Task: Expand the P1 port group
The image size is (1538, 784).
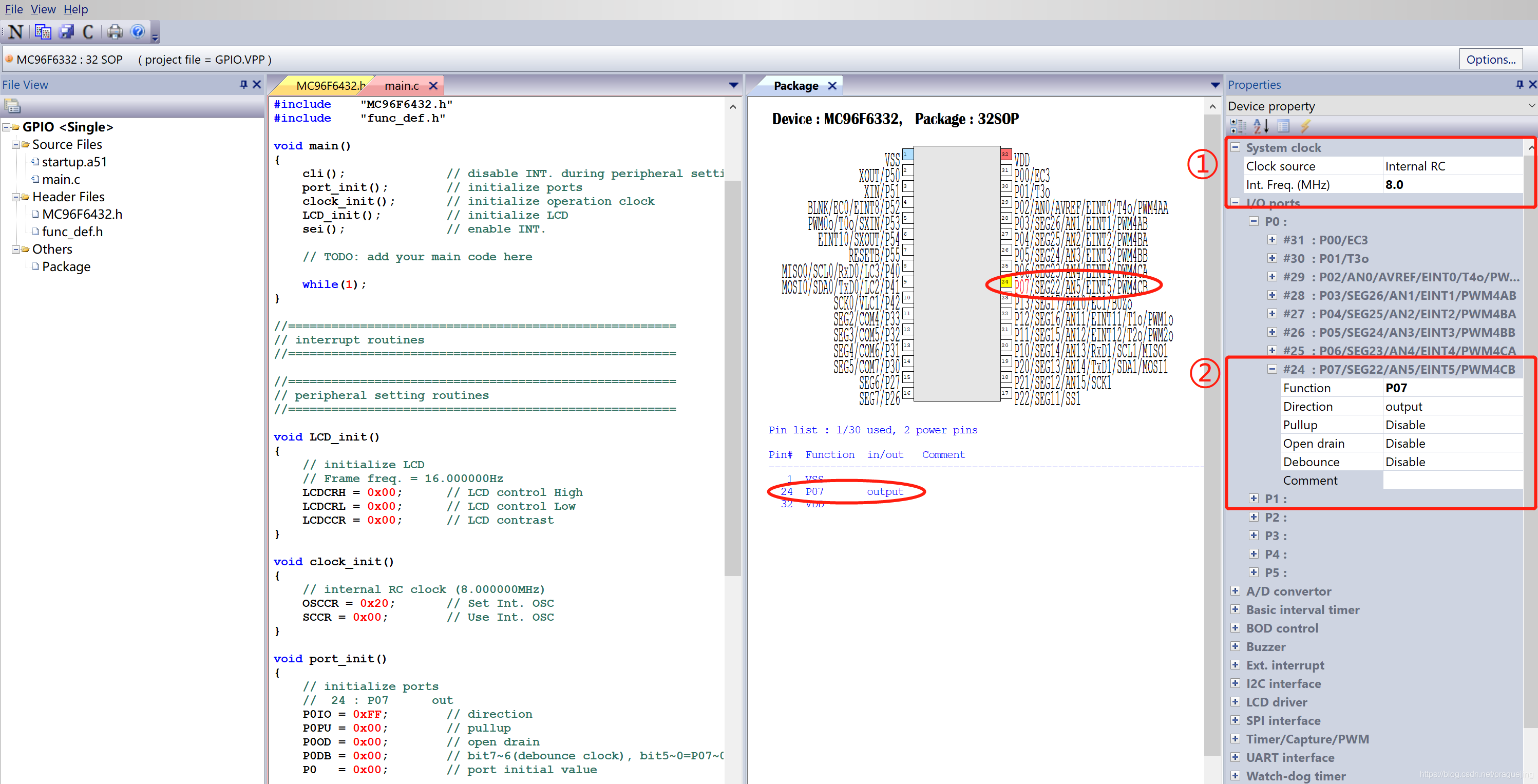Action: pyautogui.click(x=1254, y=499)
